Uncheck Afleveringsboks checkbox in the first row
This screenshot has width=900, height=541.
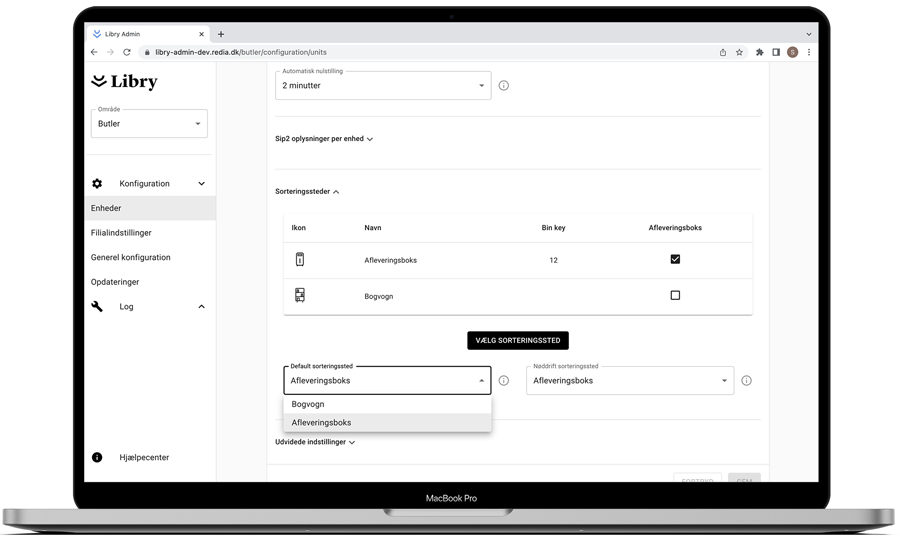[x=675, y=260]
